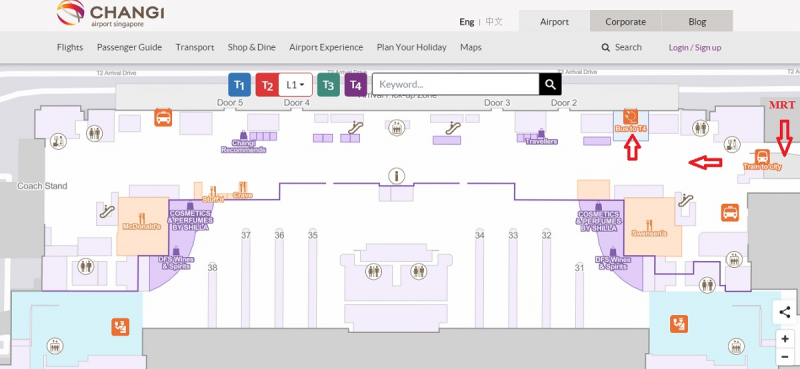Select the red T2 terminal button

coord(267,85)
